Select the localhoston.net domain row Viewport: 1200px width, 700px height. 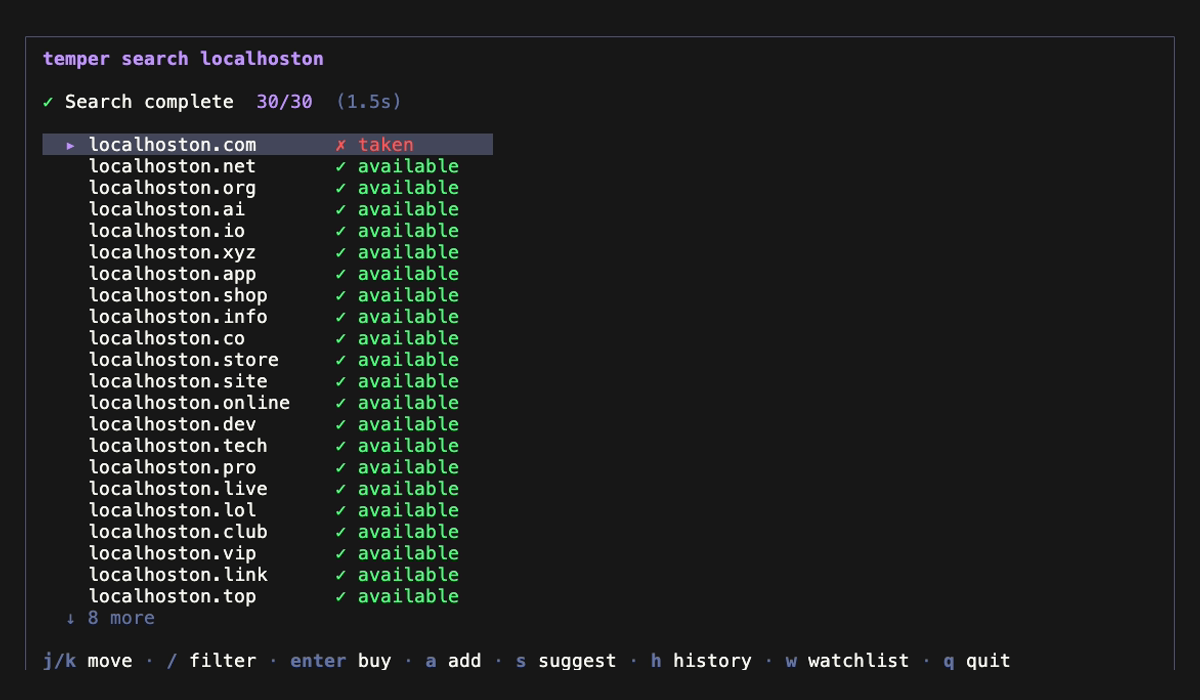(267, 166)
